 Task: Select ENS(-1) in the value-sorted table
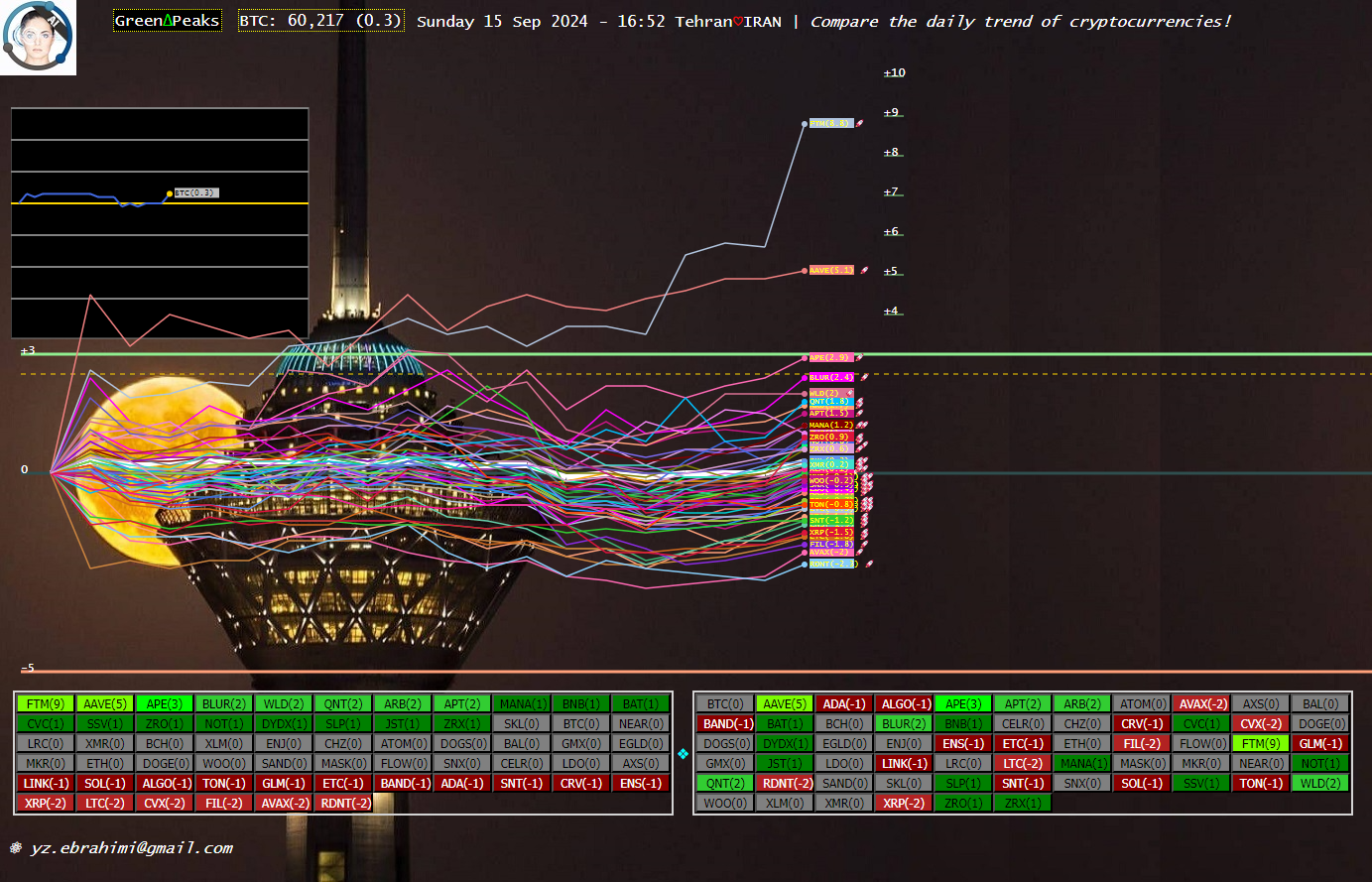click(x=641, y=784)
